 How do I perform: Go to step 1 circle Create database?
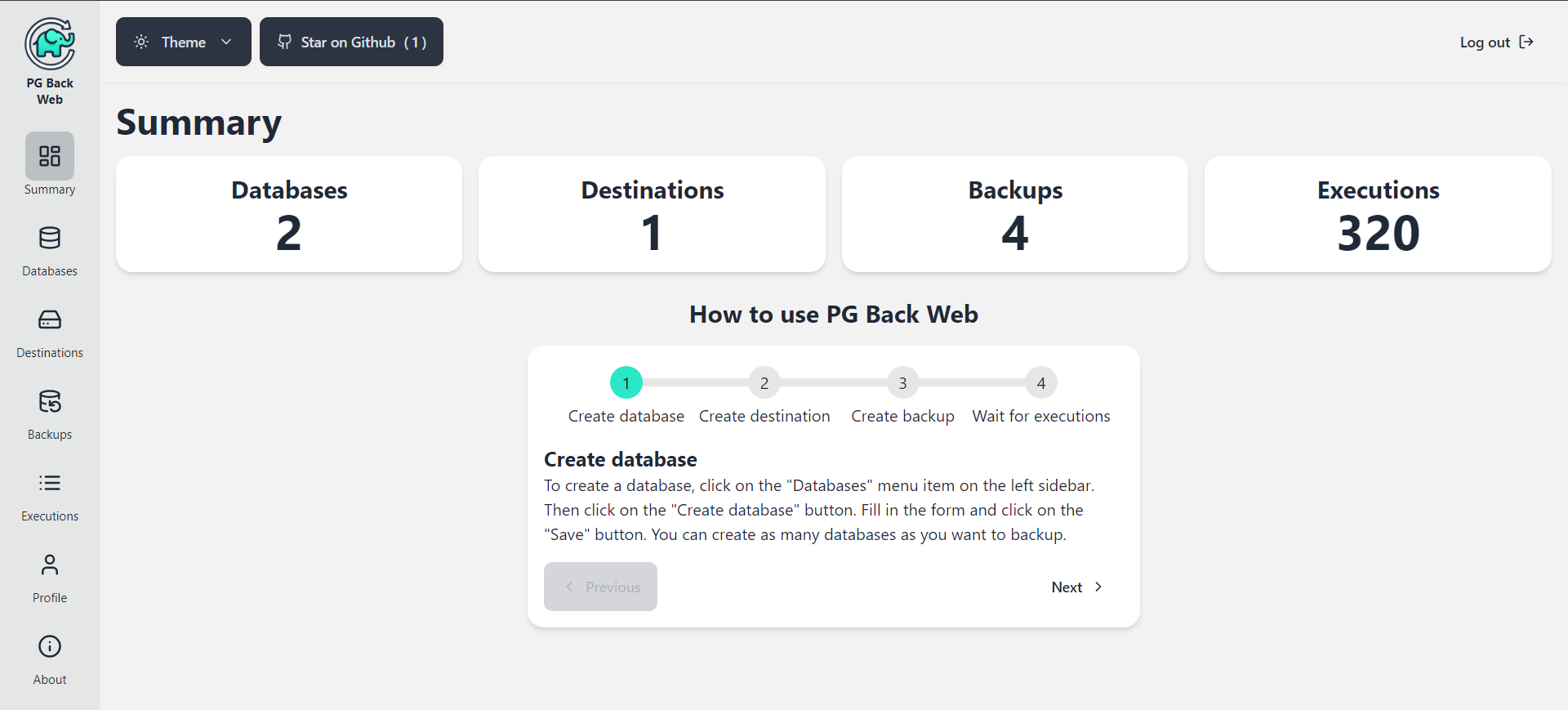(626, 382)
